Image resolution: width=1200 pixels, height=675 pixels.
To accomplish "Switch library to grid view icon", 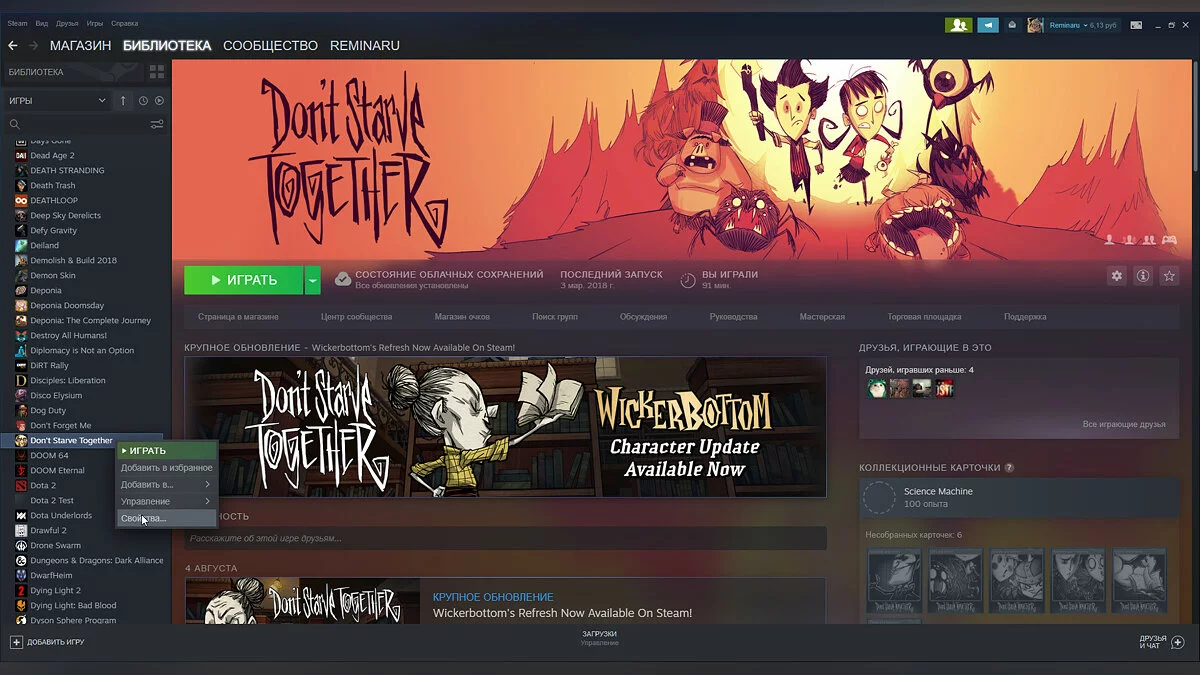I will click(157, 72).
